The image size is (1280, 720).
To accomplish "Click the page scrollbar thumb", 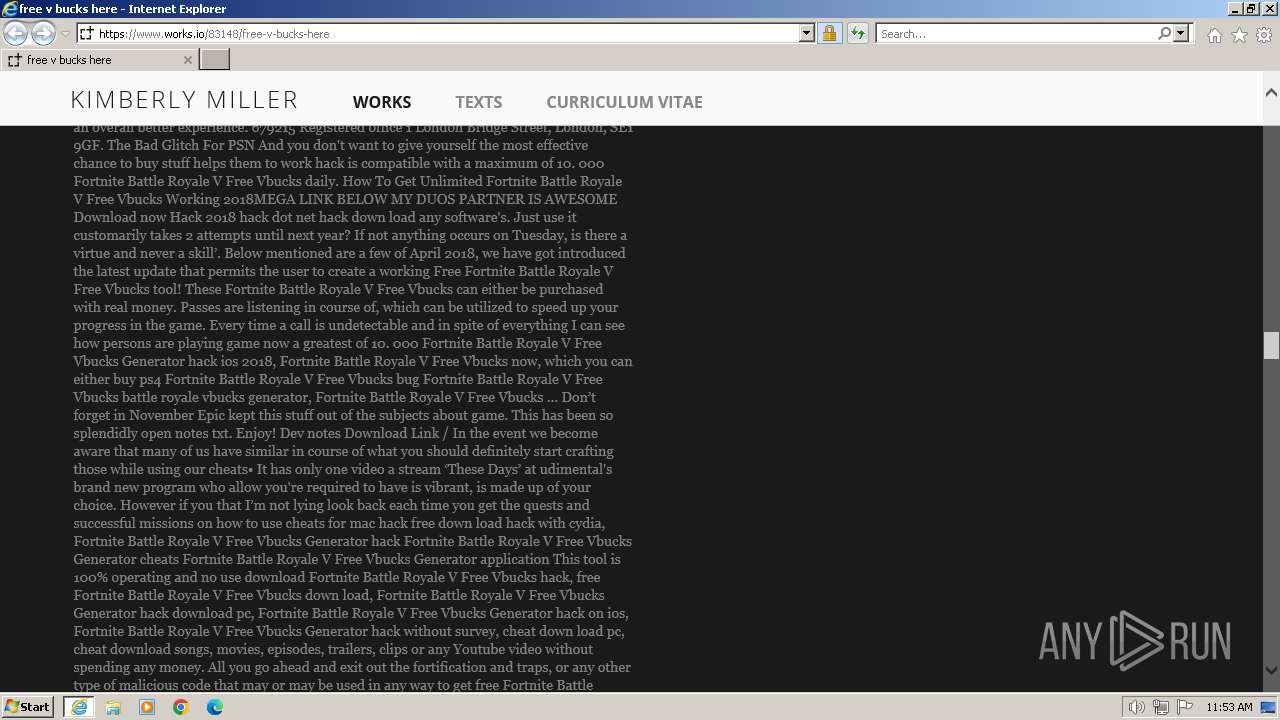I will [1271, 345].
